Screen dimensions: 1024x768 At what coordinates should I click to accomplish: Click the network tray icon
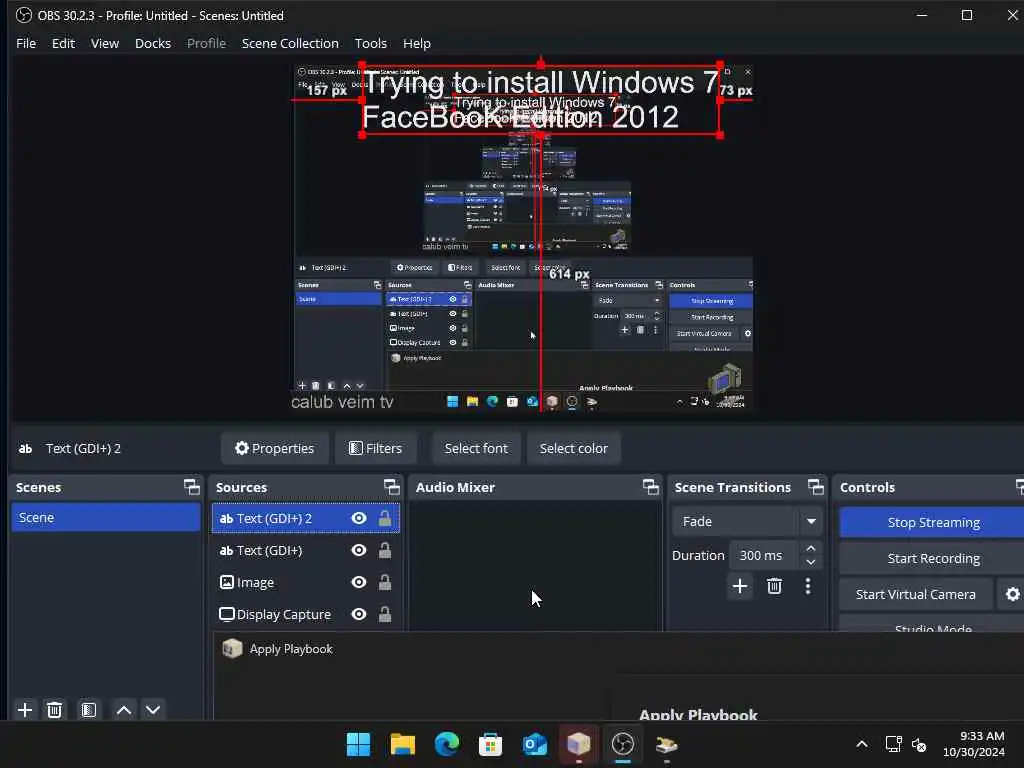[893, 744]
